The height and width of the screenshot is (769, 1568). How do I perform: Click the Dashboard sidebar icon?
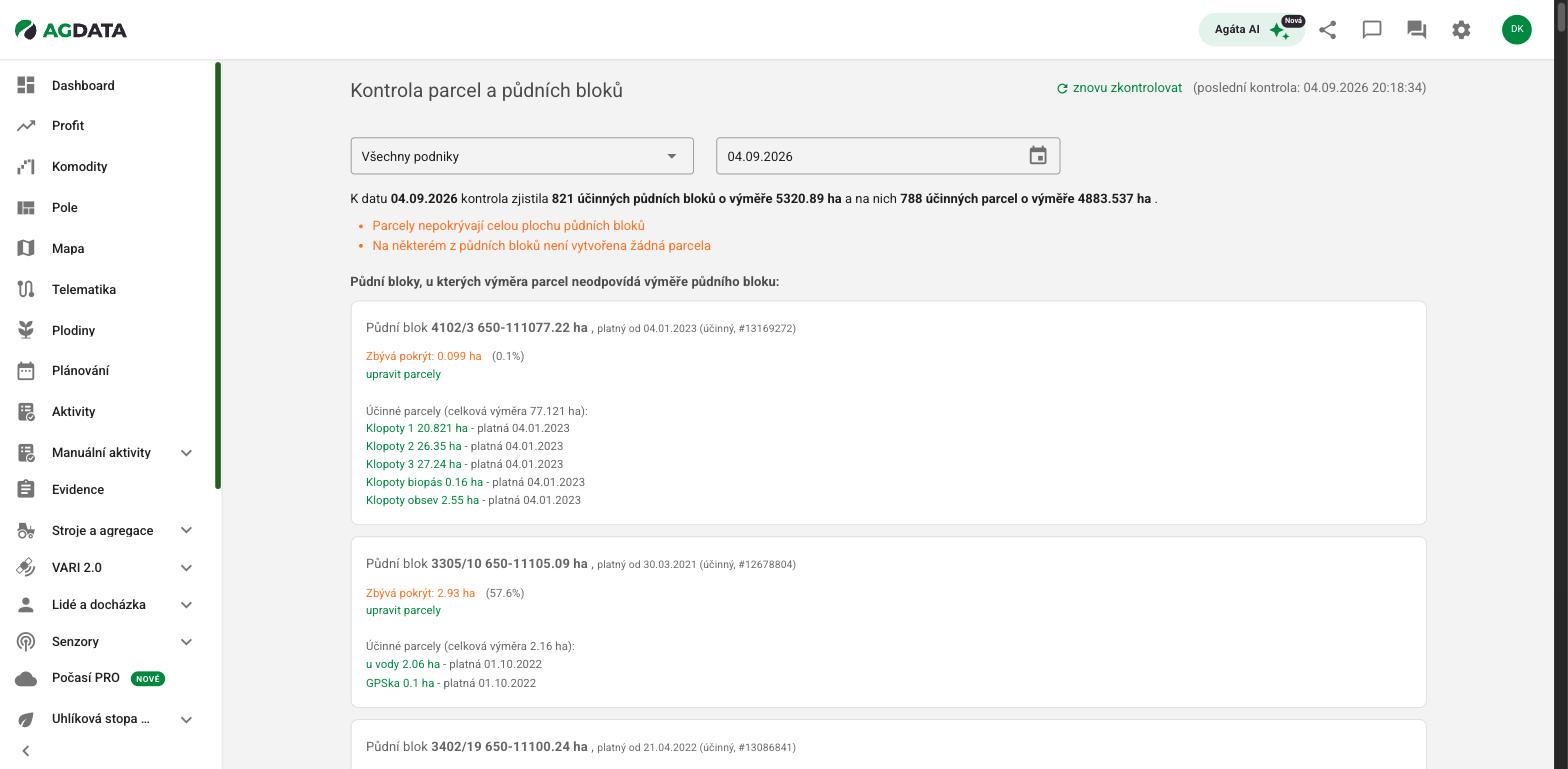(26, 85)
